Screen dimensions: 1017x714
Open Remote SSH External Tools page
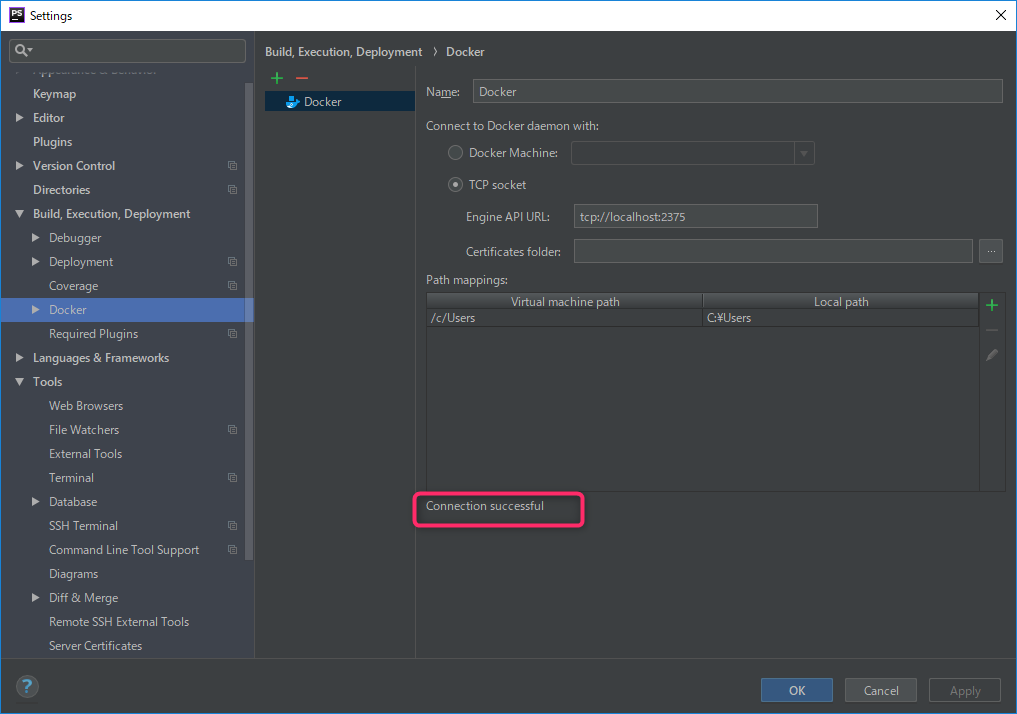click(x=119, y=622)
